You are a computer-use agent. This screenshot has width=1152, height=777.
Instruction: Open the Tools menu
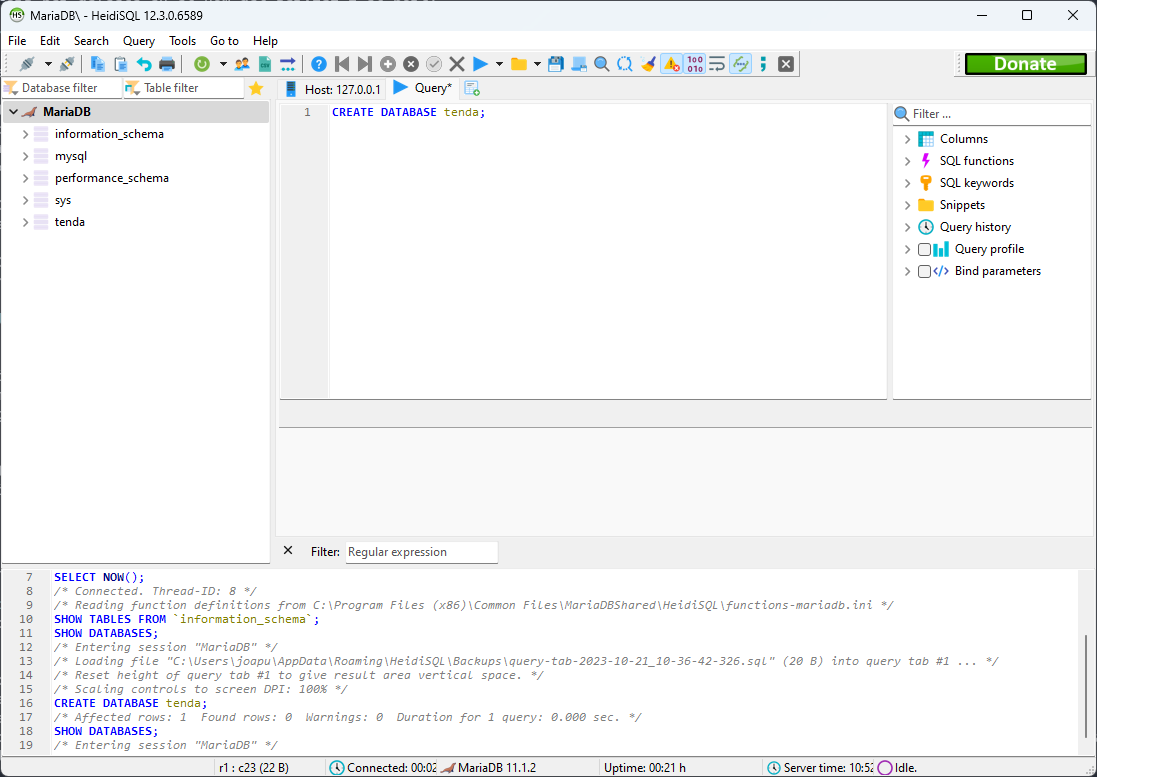pyautogui.click(x=182, y=41)
